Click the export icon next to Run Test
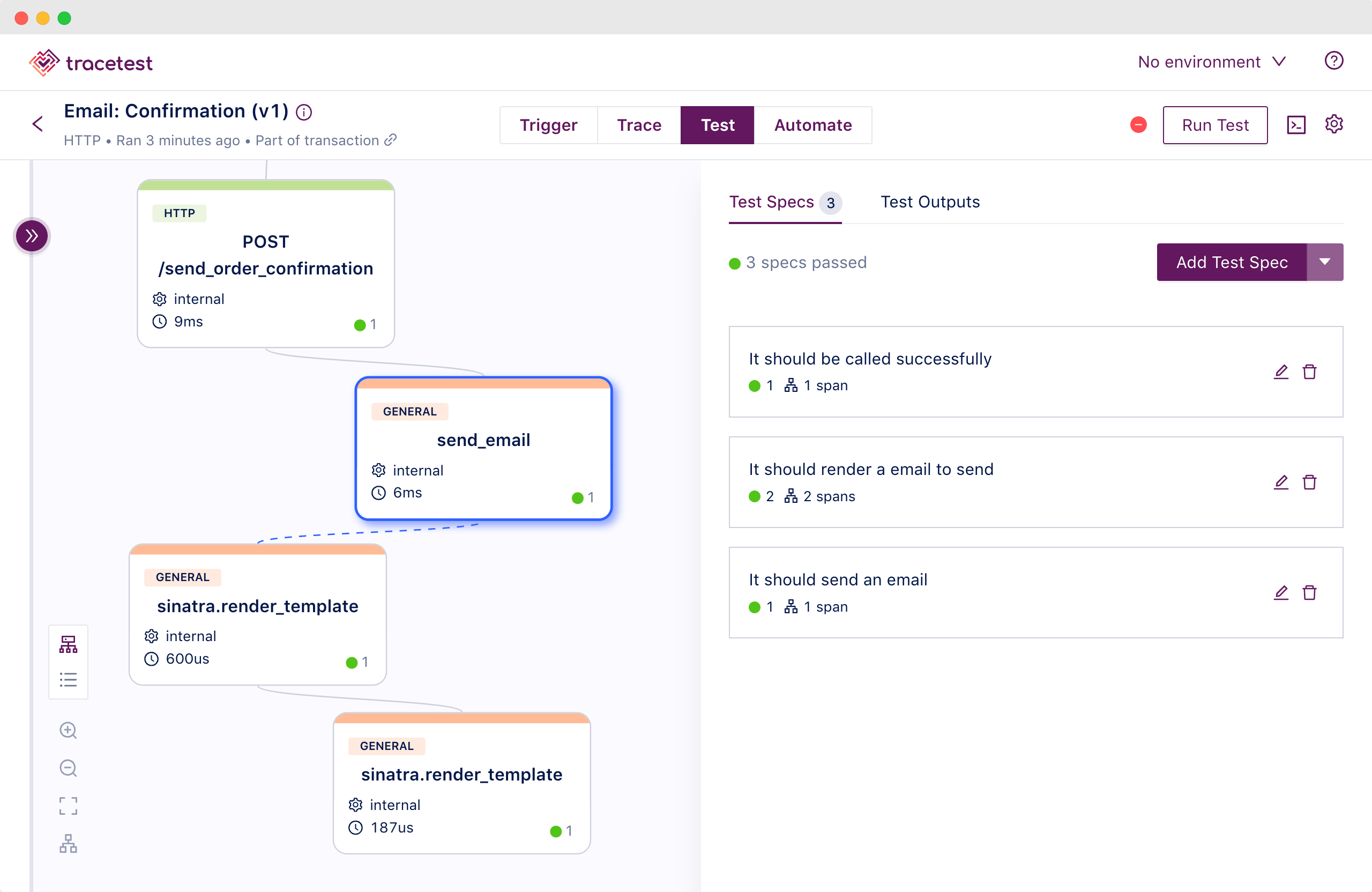This screenshot has width=1372, height=892. [1296, 124]
